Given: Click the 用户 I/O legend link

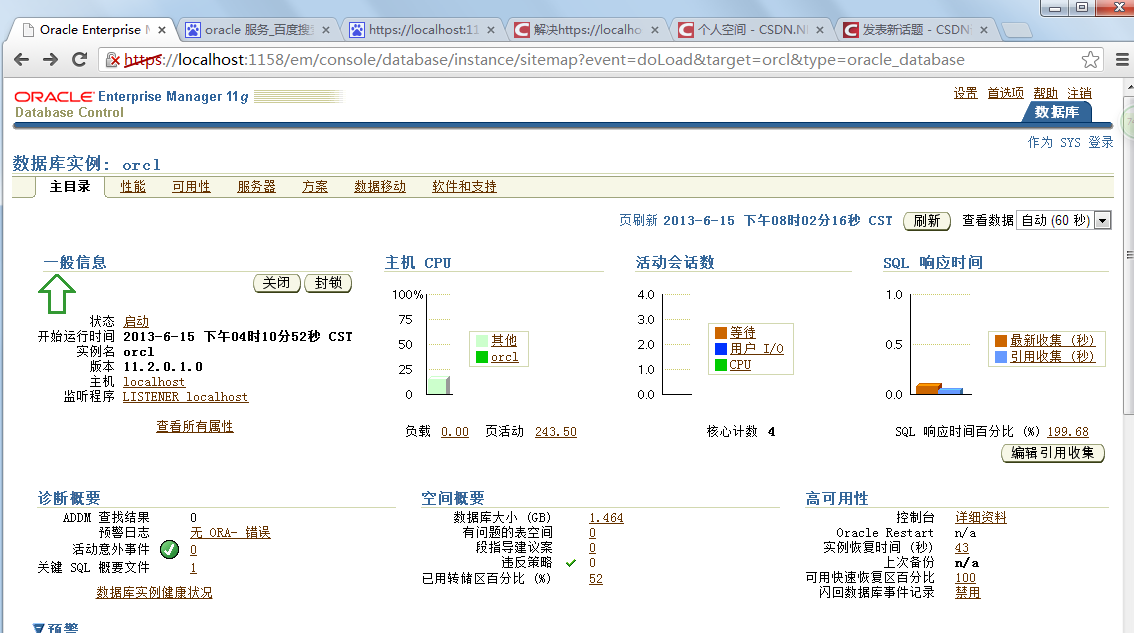Looking at the screenshot, I should (756, 349).
